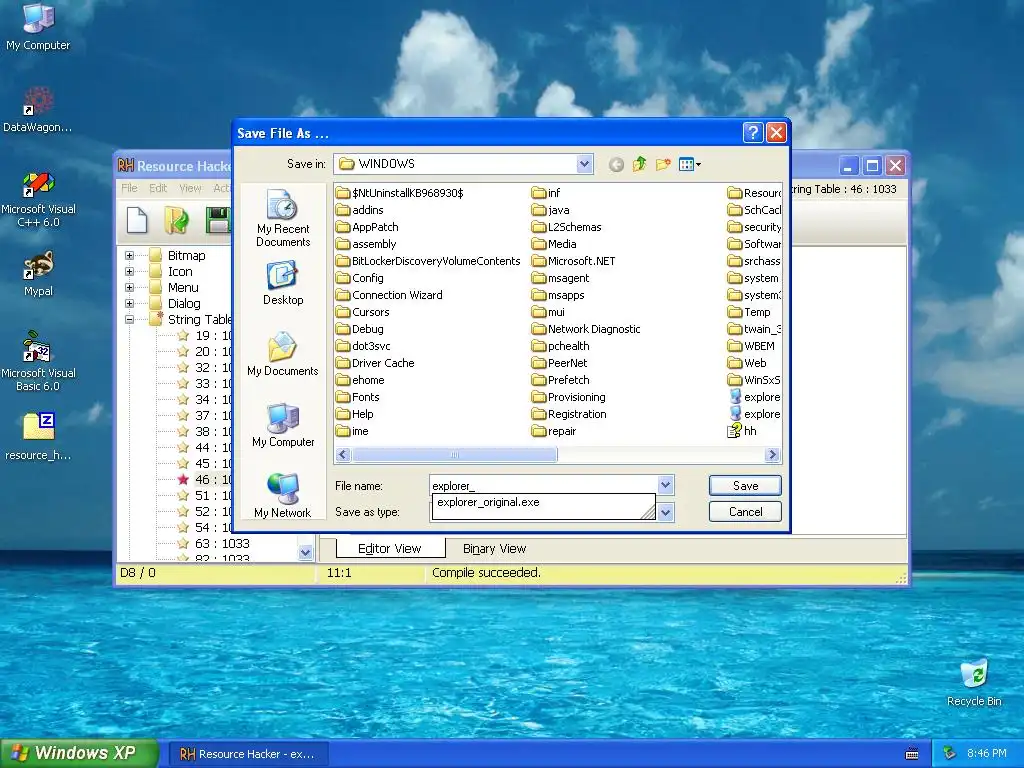1024x768 pixels.
Task: Select the Connection Wizard folder
Action: pos(389,295)
